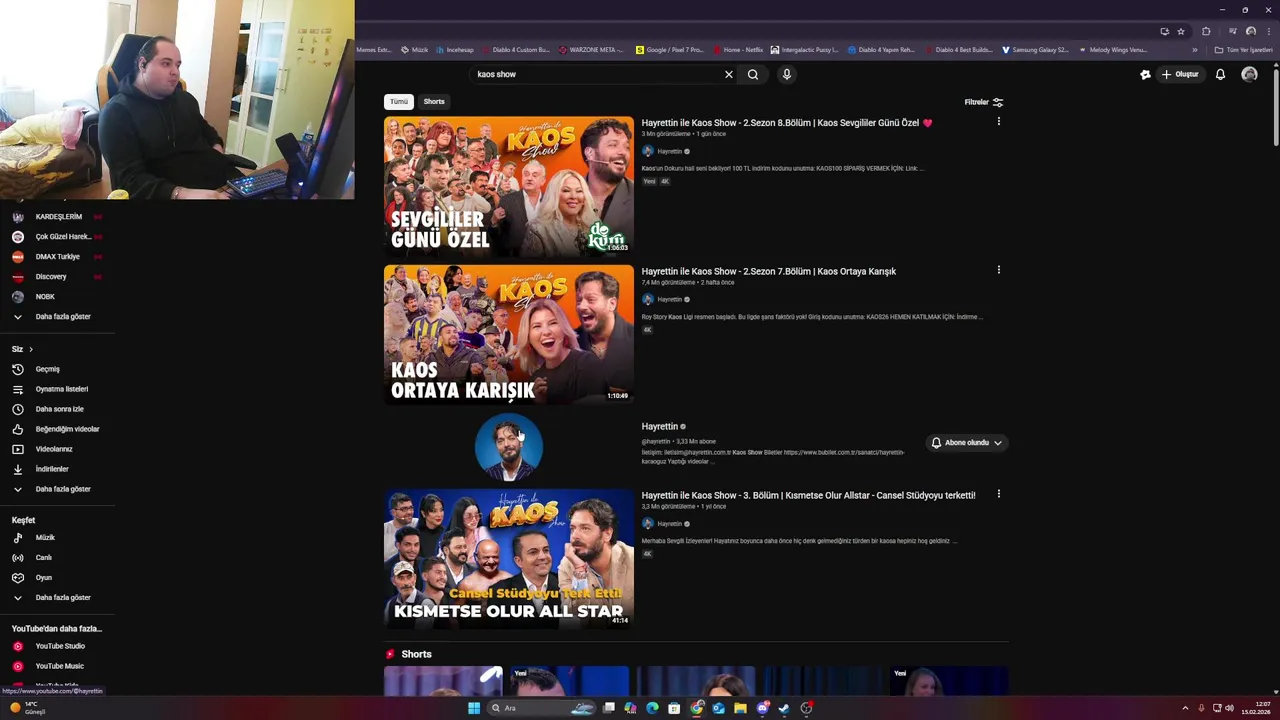
Task: Click Hayrettin channel name in channel result
Action: (659, 427)
